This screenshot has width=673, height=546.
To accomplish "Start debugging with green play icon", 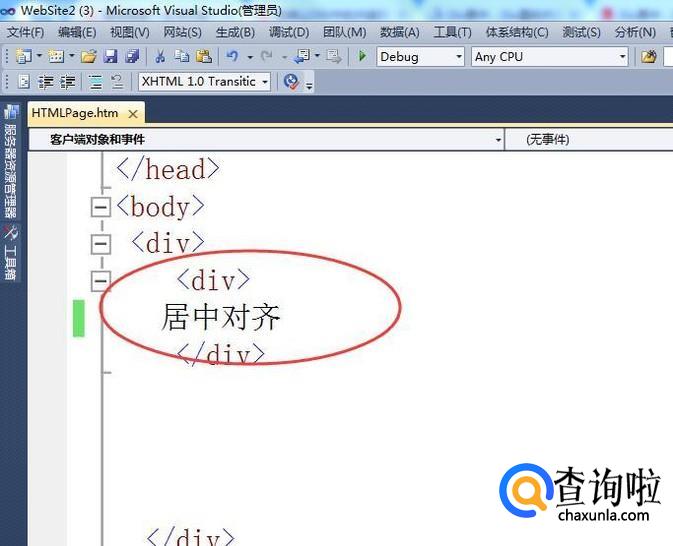I will 362,57.
